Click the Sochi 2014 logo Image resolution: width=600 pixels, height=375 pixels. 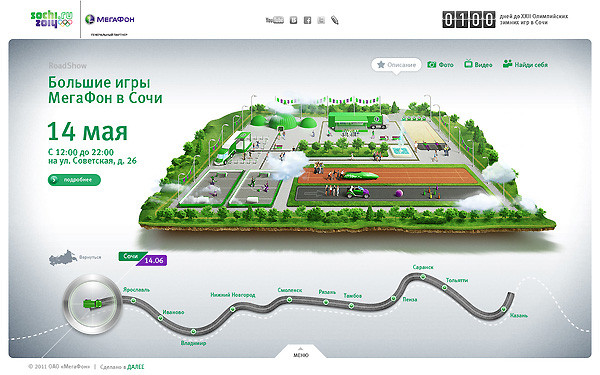pos(52,19)
